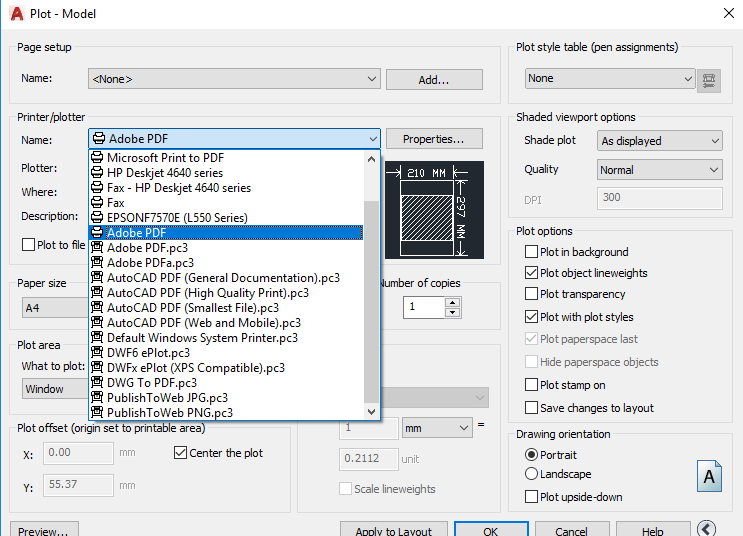Click printer icon beside Microsoft Print to PDF
This screenshot has height=536, width=743.
(x=97, y=157)
